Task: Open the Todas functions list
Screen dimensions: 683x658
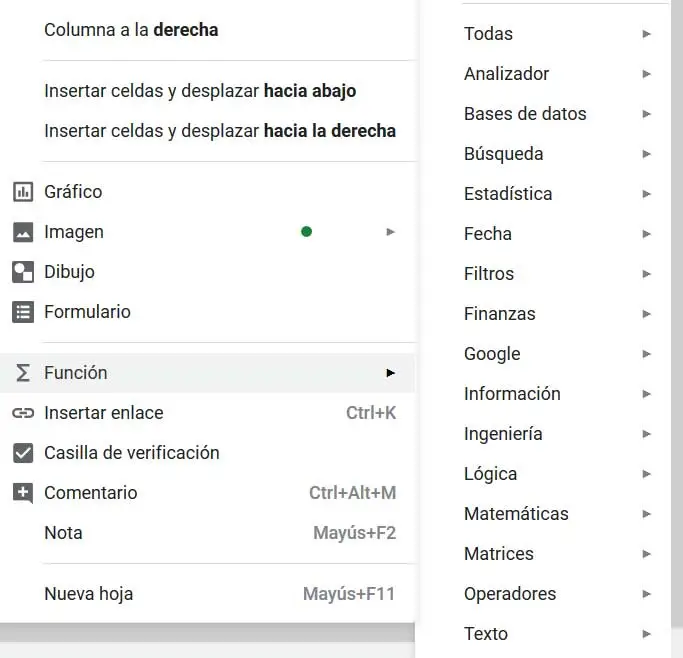Action: [489, 34]
